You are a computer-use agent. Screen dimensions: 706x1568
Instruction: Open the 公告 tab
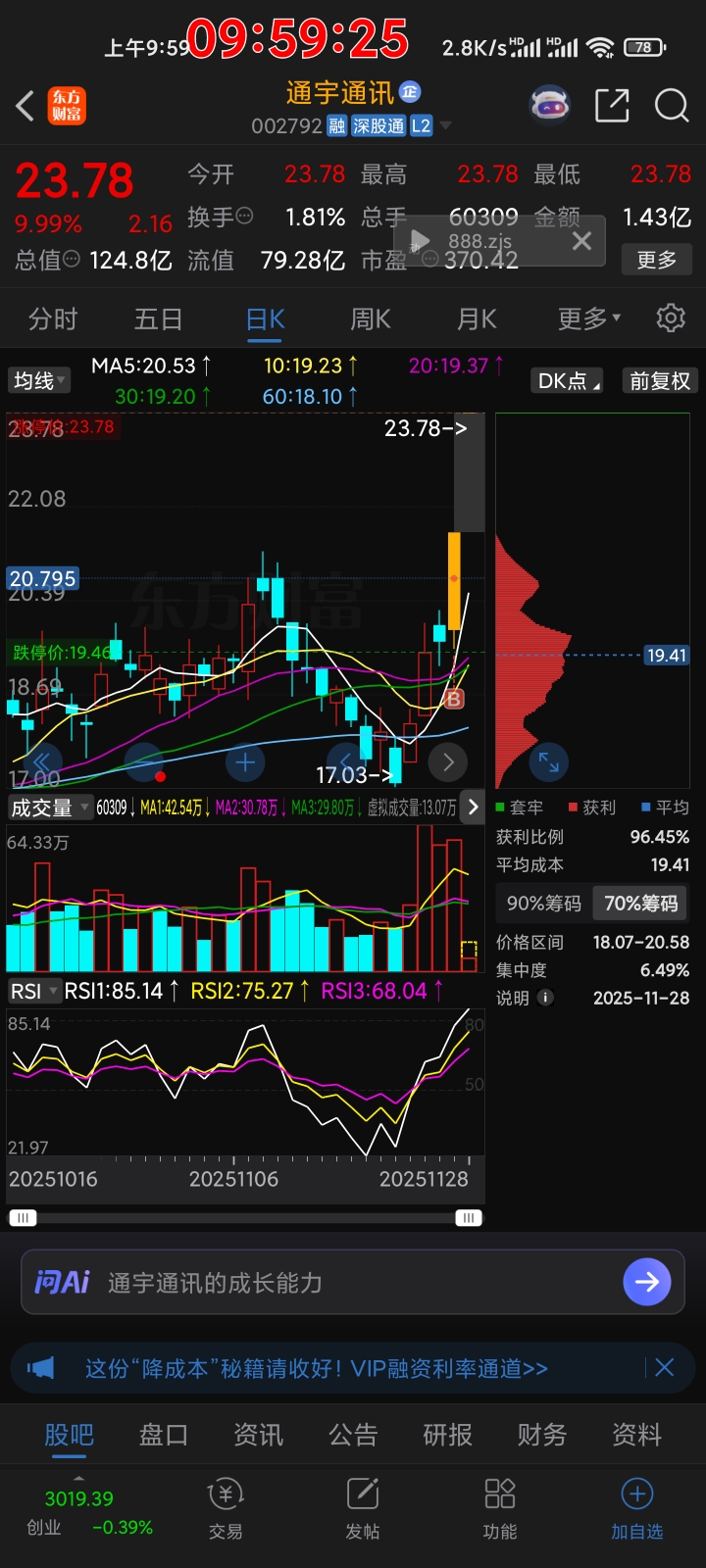353,1435
